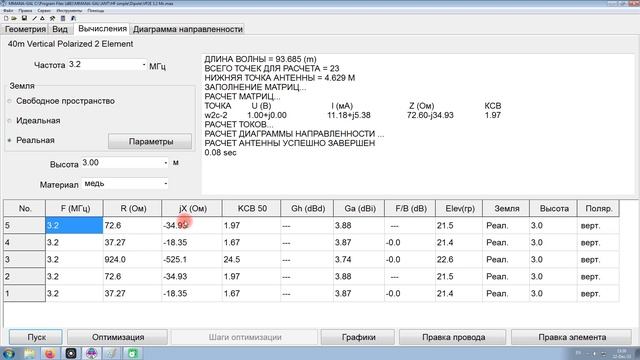The width and height of the screenshot is (640, 360).
Task: Click row 2 R value 72.6
Action: 132,277
